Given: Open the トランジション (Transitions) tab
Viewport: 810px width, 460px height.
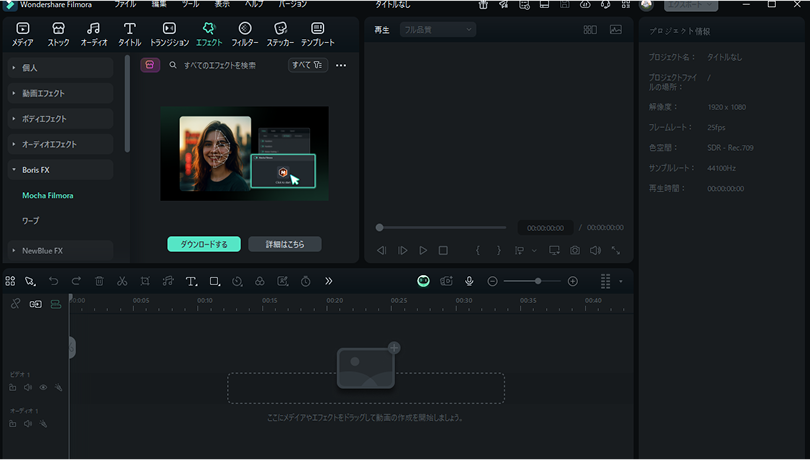Looking at the screenshot, I should (169, 34).
